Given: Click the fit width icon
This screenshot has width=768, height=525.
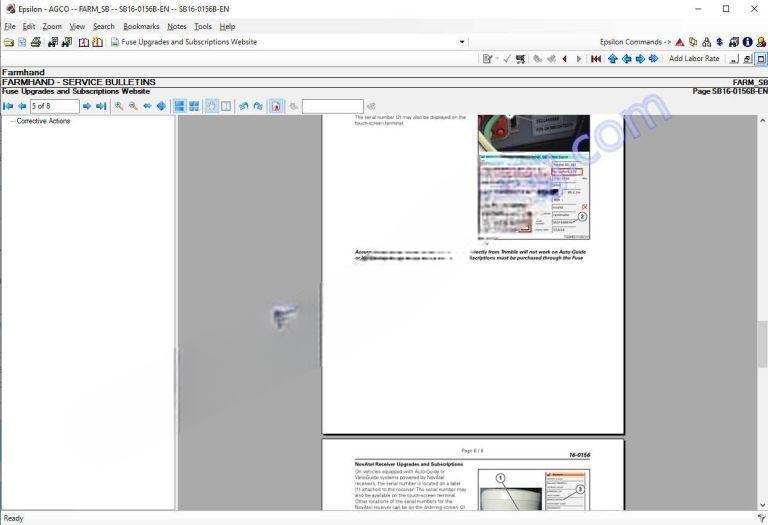Looking at the screenshot, I should [x=147, y=106].
